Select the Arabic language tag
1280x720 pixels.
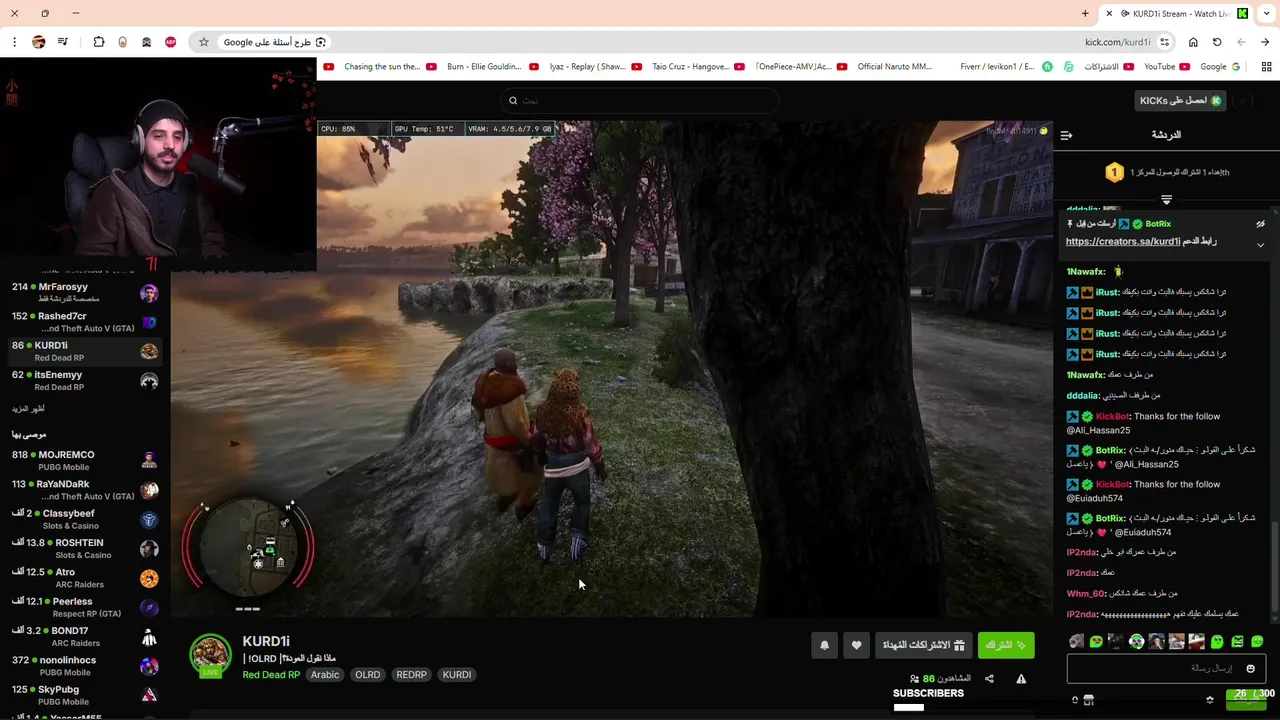click(325, 675)
